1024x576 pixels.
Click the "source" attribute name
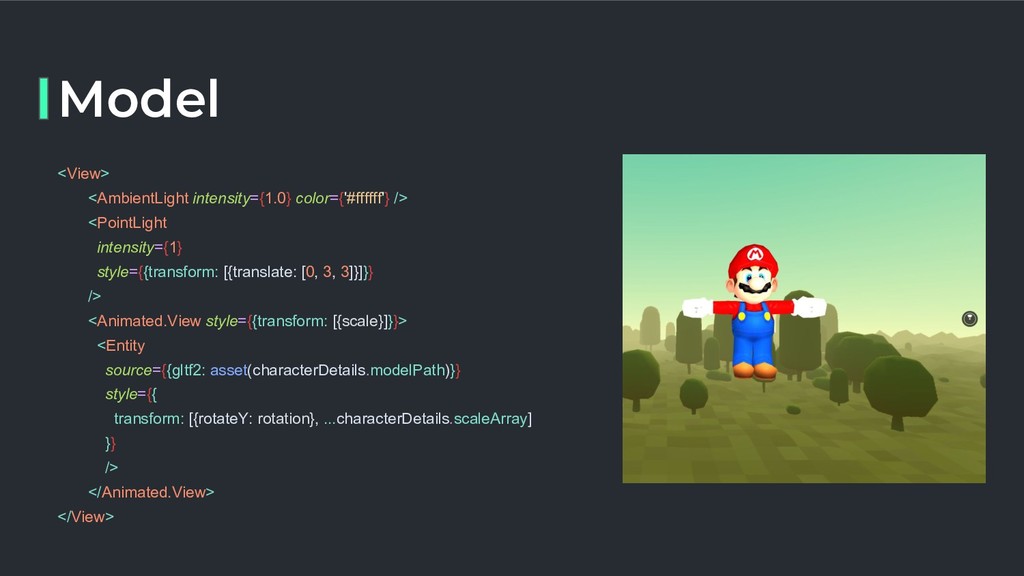(x=129, y=370)
